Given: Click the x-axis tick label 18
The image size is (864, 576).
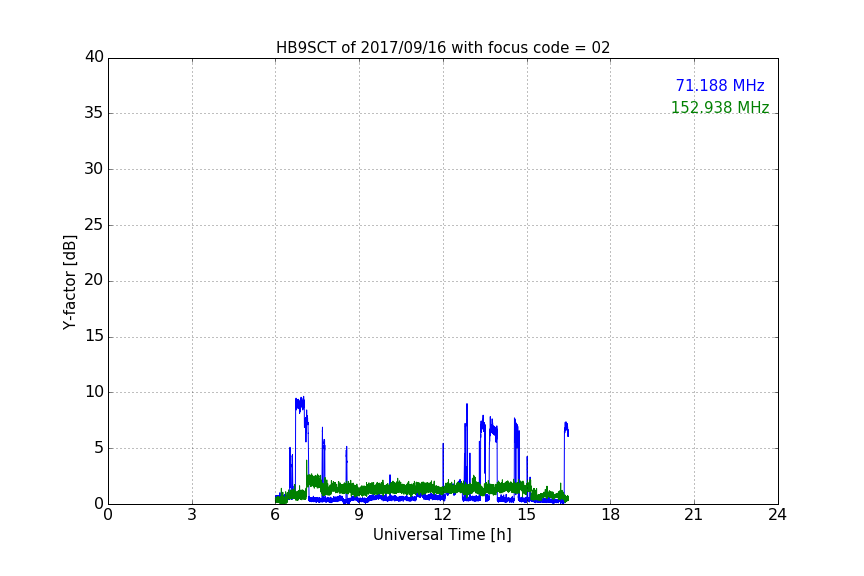Looking at the screenshot, I should 611,515.
